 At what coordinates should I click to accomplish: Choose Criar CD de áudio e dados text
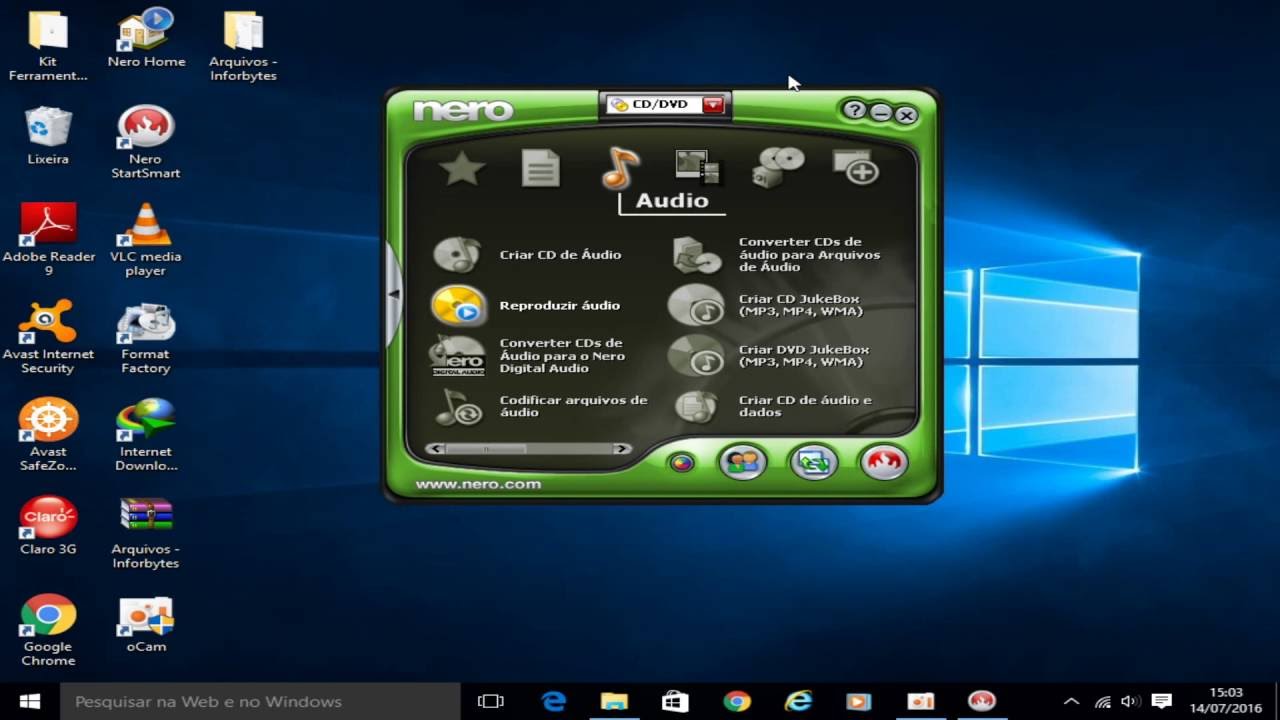coord(805,406)
